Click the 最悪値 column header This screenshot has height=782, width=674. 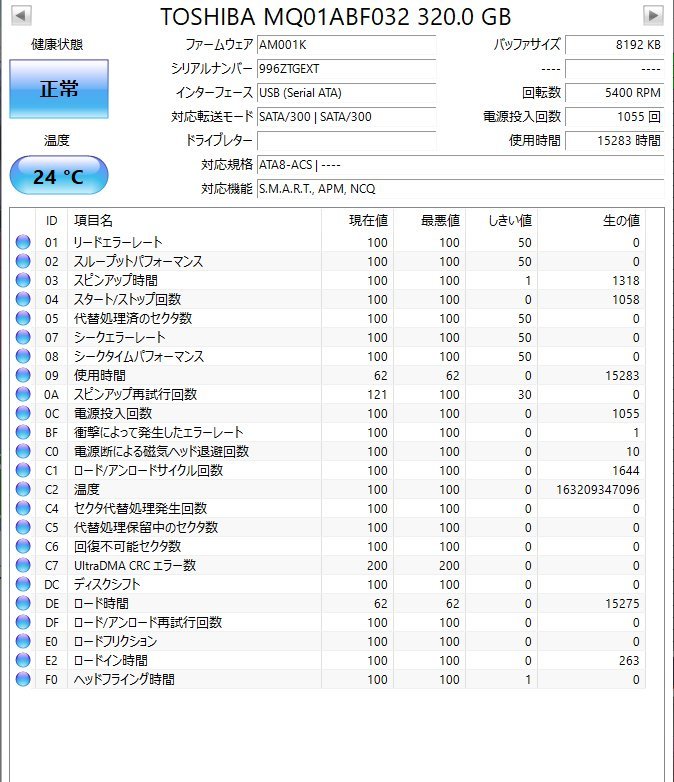(x=430, y=220)
